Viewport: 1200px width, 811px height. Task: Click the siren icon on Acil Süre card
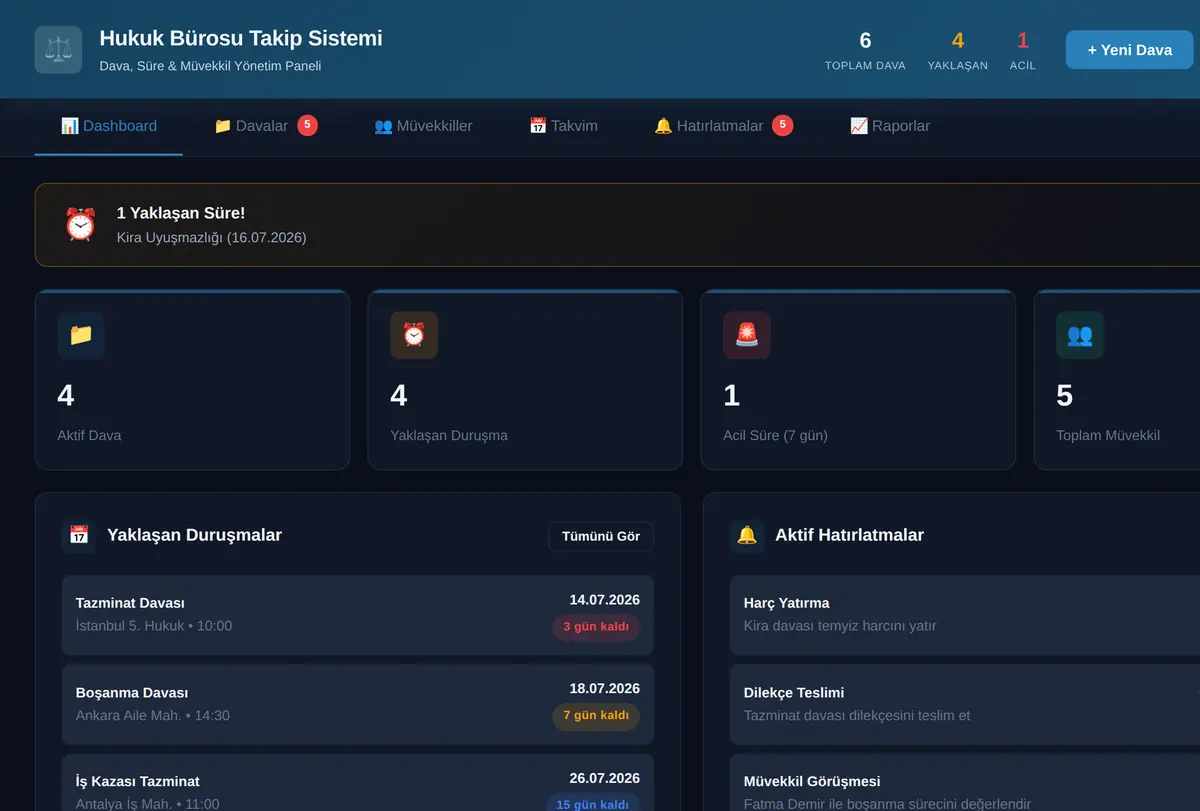pos(747,335)
